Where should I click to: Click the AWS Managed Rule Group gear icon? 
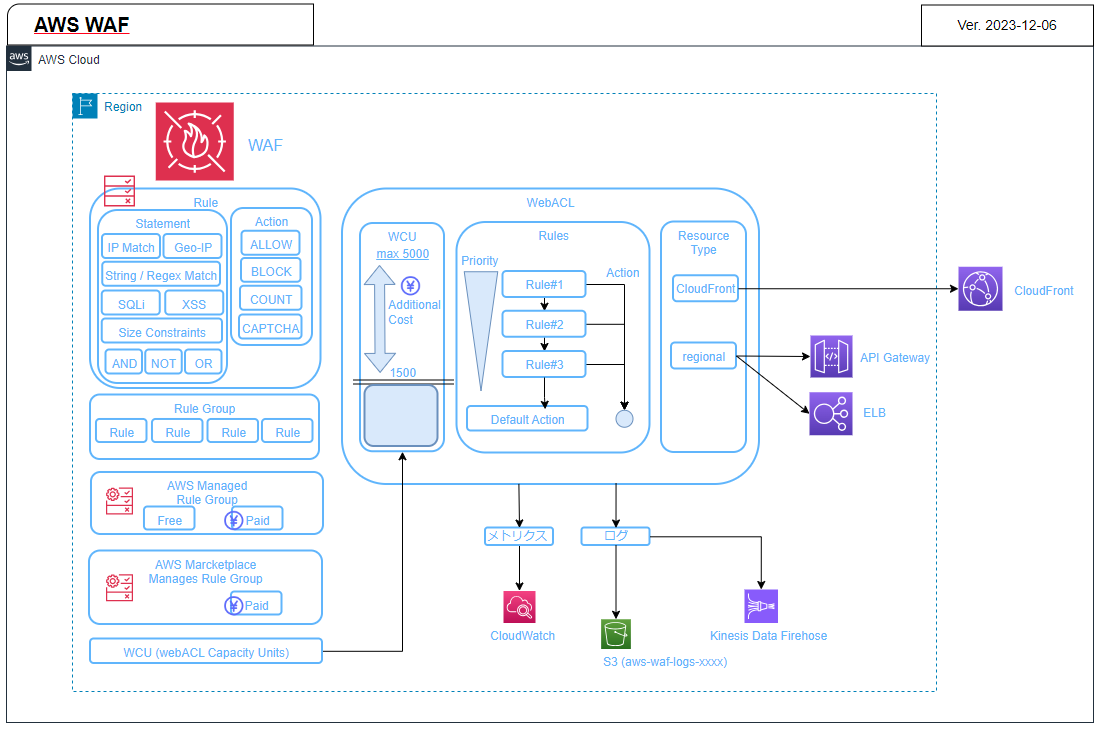tap(118, 500)
